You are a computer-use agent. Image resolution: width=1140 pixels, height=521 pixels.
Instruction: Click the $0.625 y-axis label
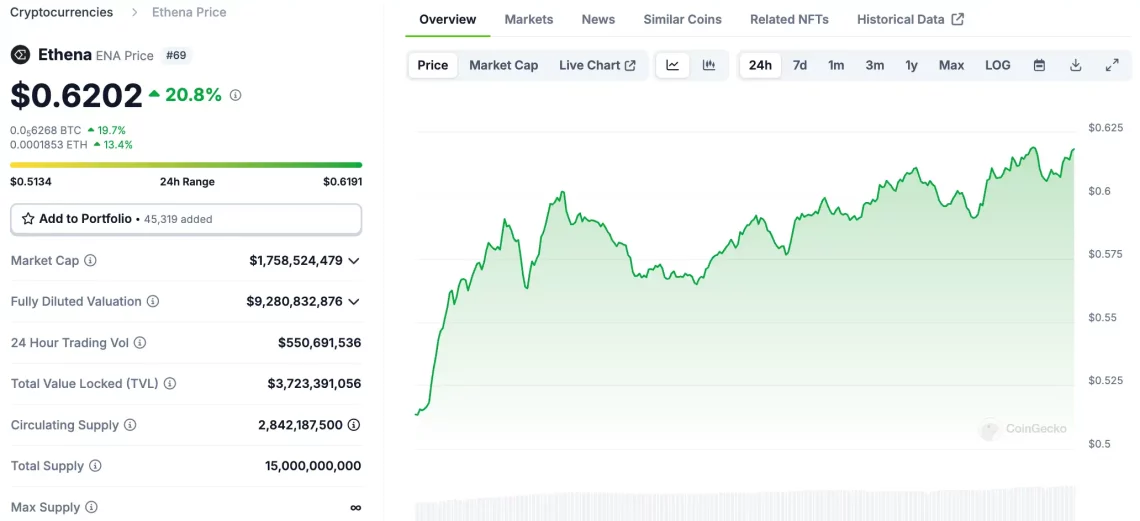click(x=1105, y=128)
